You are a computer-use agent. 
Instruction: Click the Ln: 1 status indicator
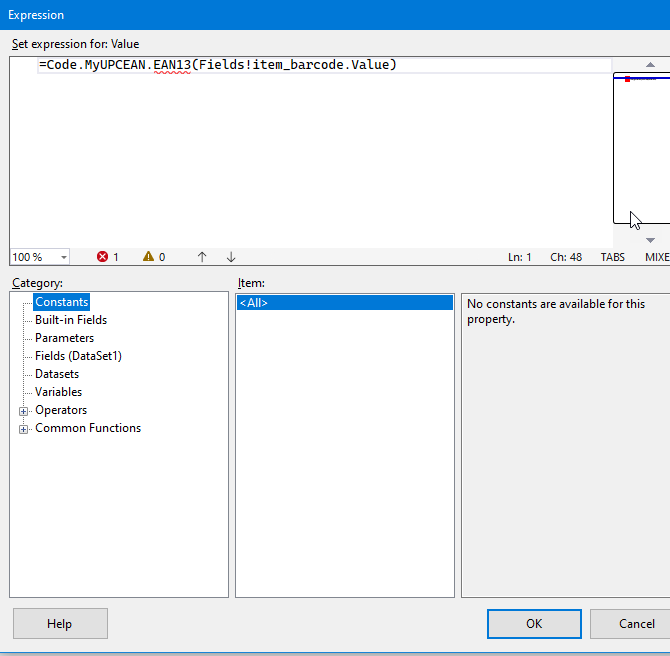point(520,257)
